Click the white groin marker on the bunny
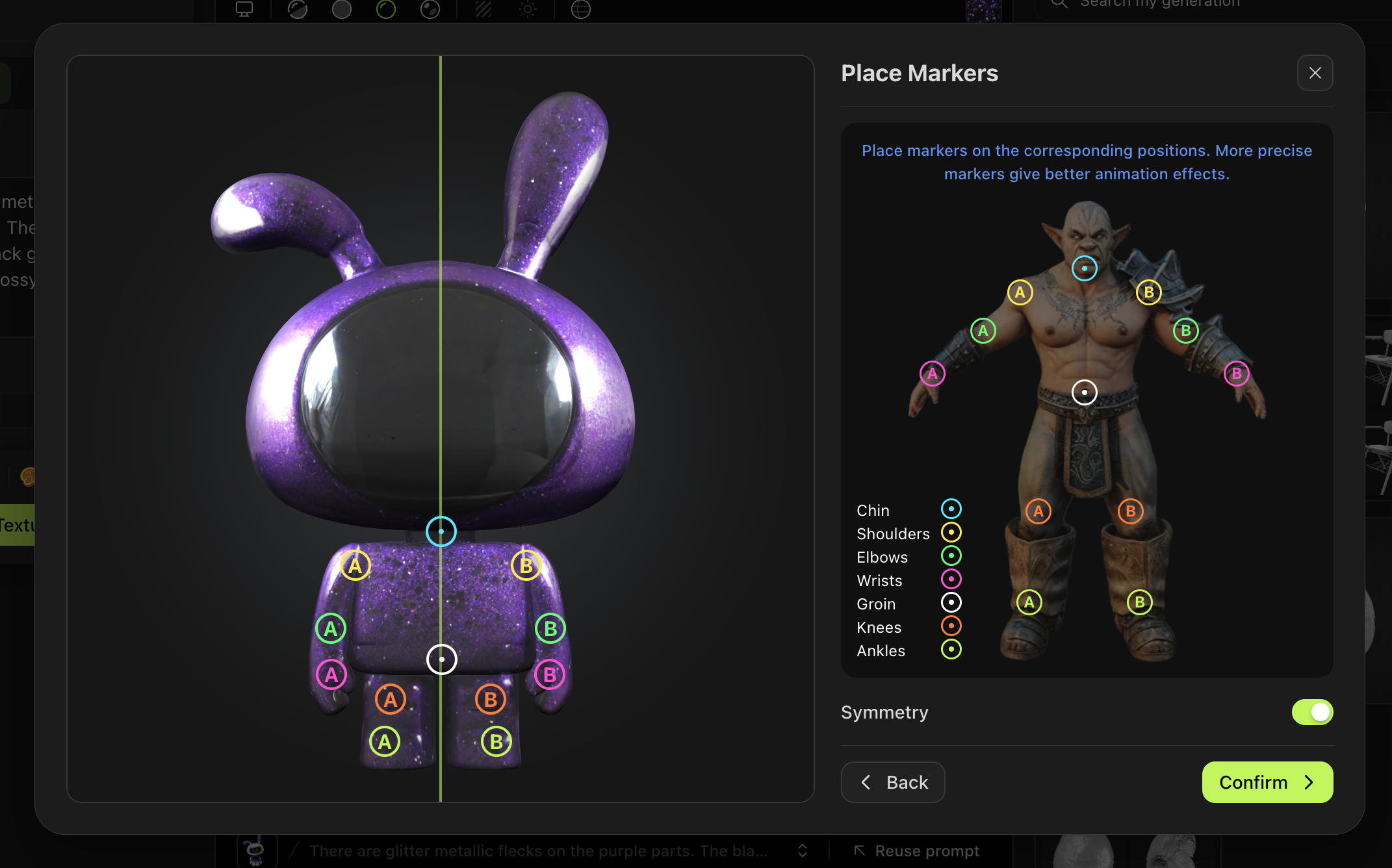 pyautogui.click(x=442, y=659)
